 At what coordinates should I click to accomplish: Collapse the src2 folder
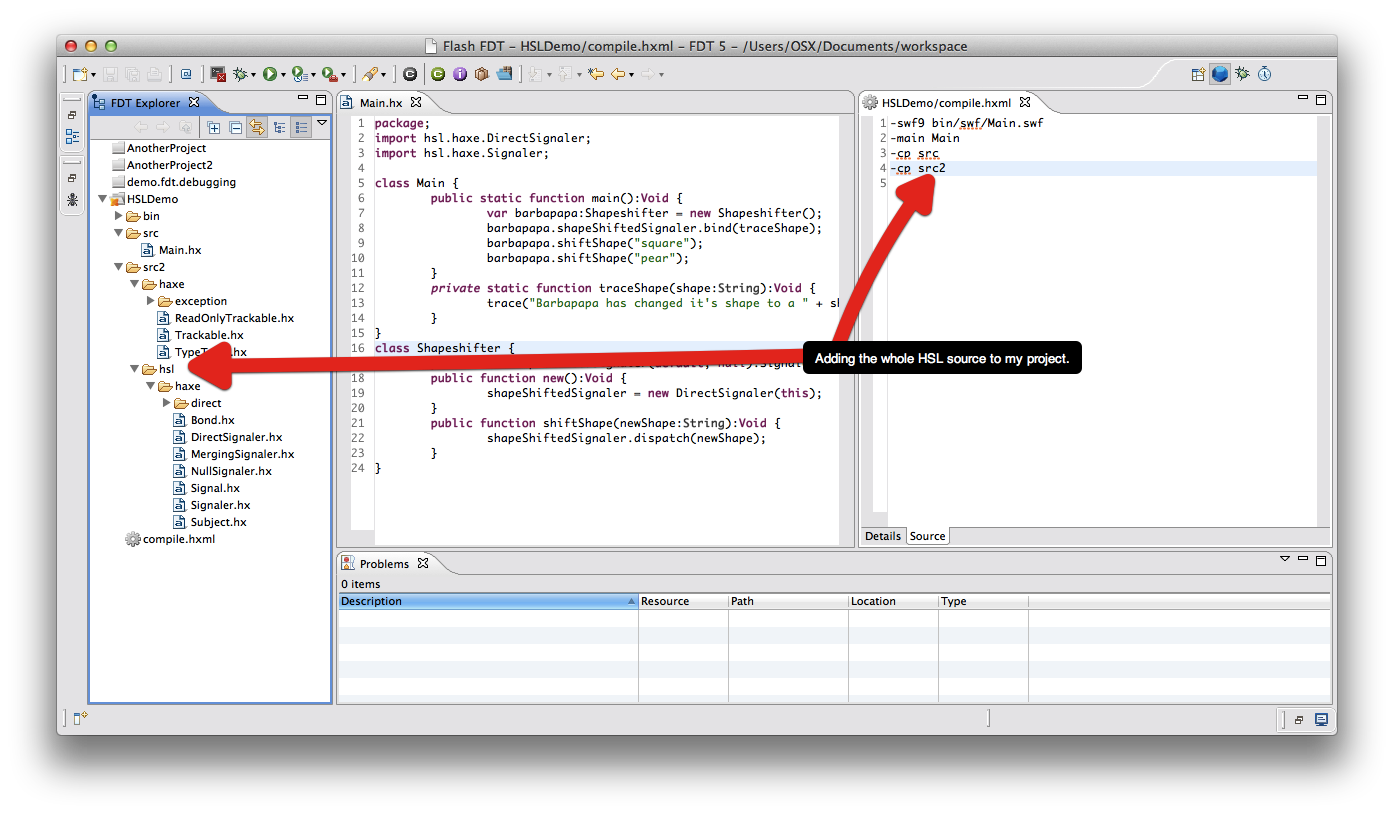(119, 267)
